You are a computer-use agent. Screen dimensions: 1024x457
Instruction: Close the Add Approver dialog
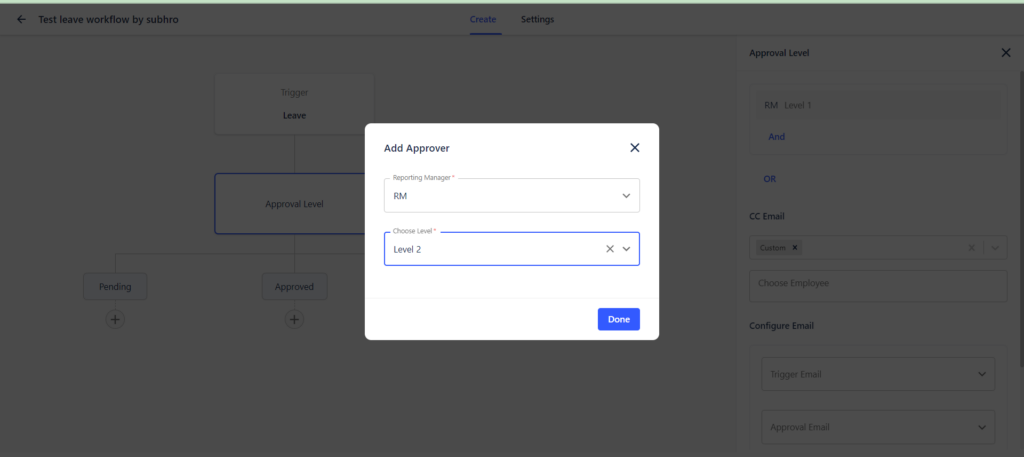pyautogui.click(x=634, y=148)
